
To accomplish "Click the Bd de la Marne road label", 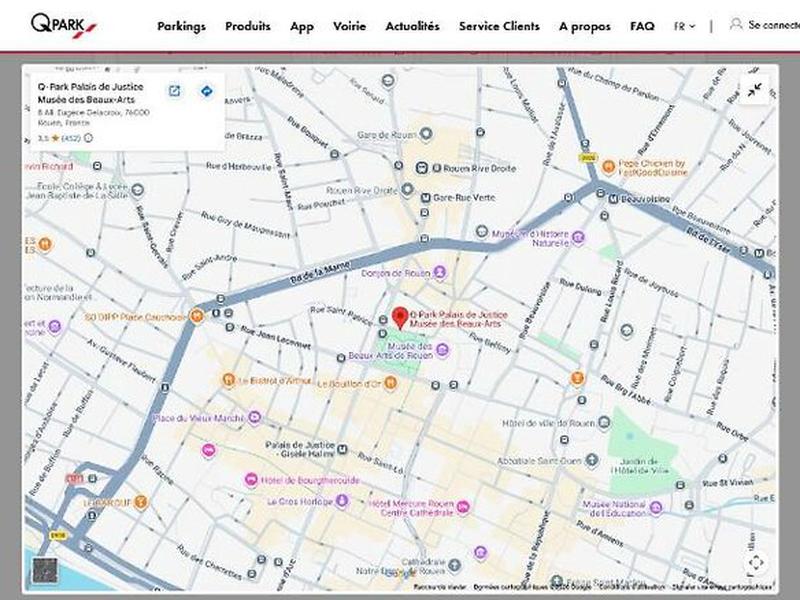I will click(x=321, y=272).
